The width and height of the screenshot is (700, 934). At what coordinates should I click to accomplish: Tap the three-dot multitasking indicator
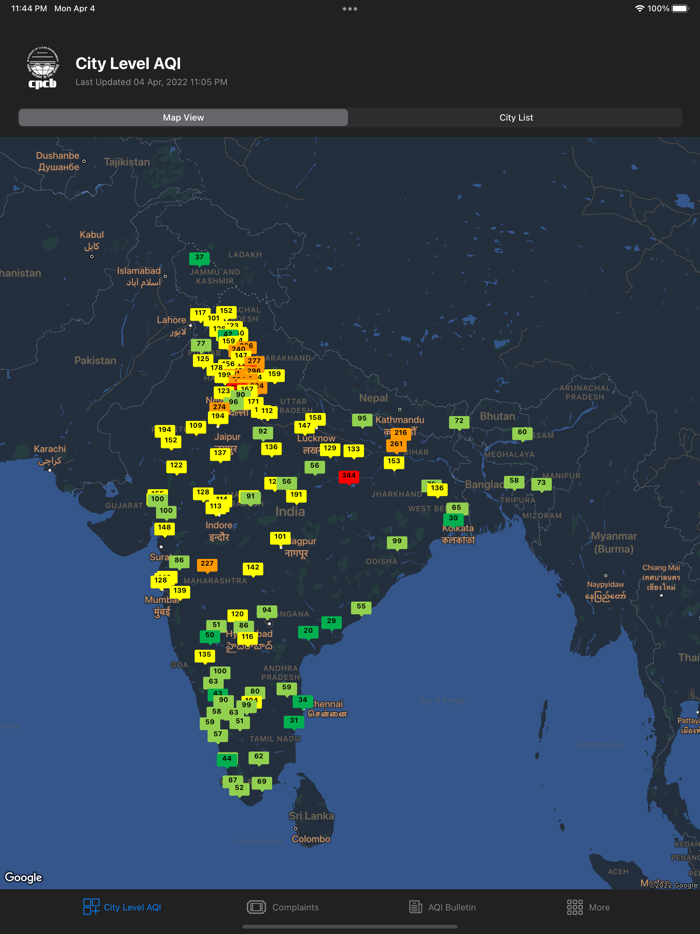pos(350,9)
